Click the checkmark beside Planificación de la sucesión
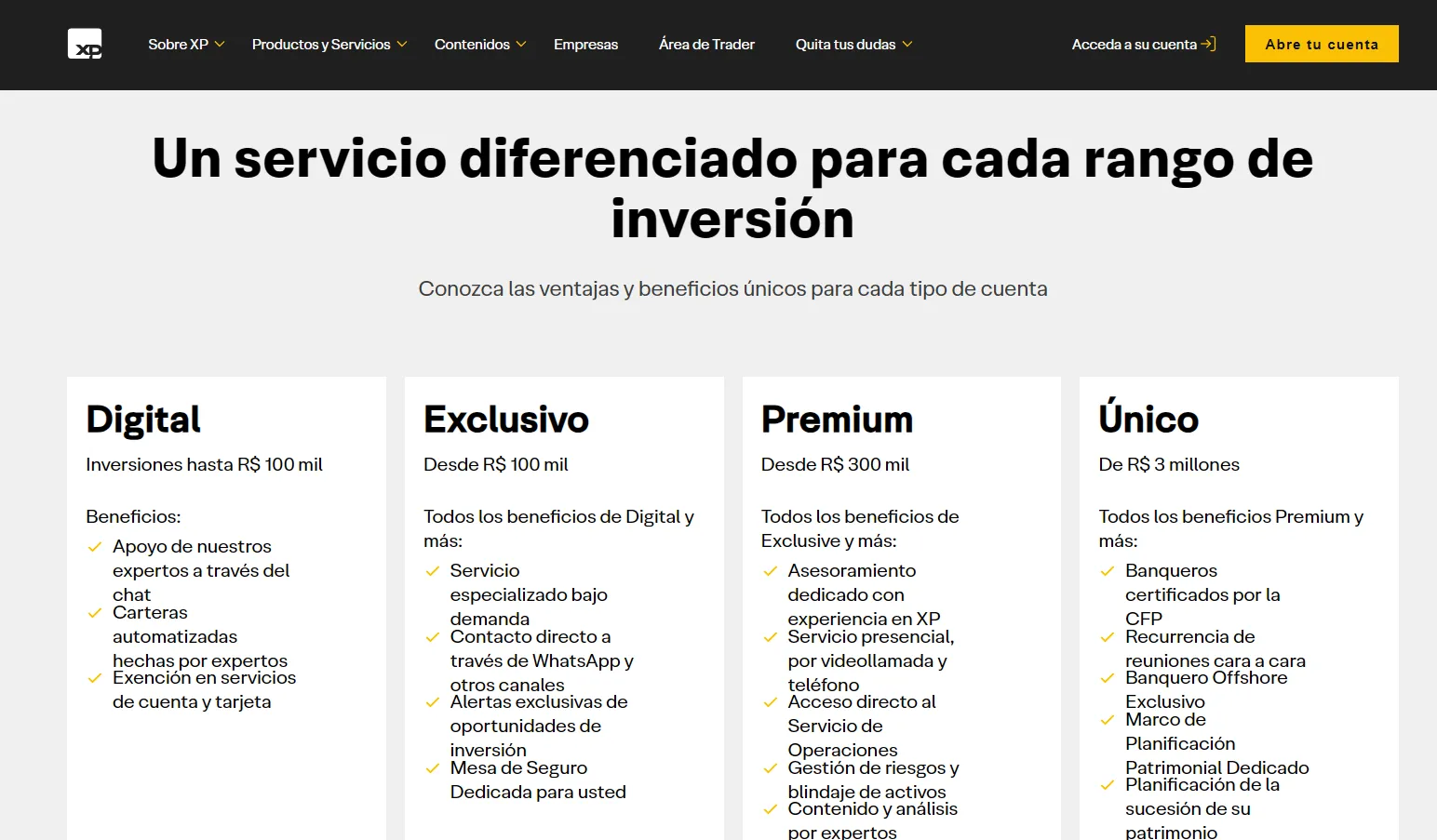The width and height of the screenshot is (1437, 840). (x=1108, y=785)
